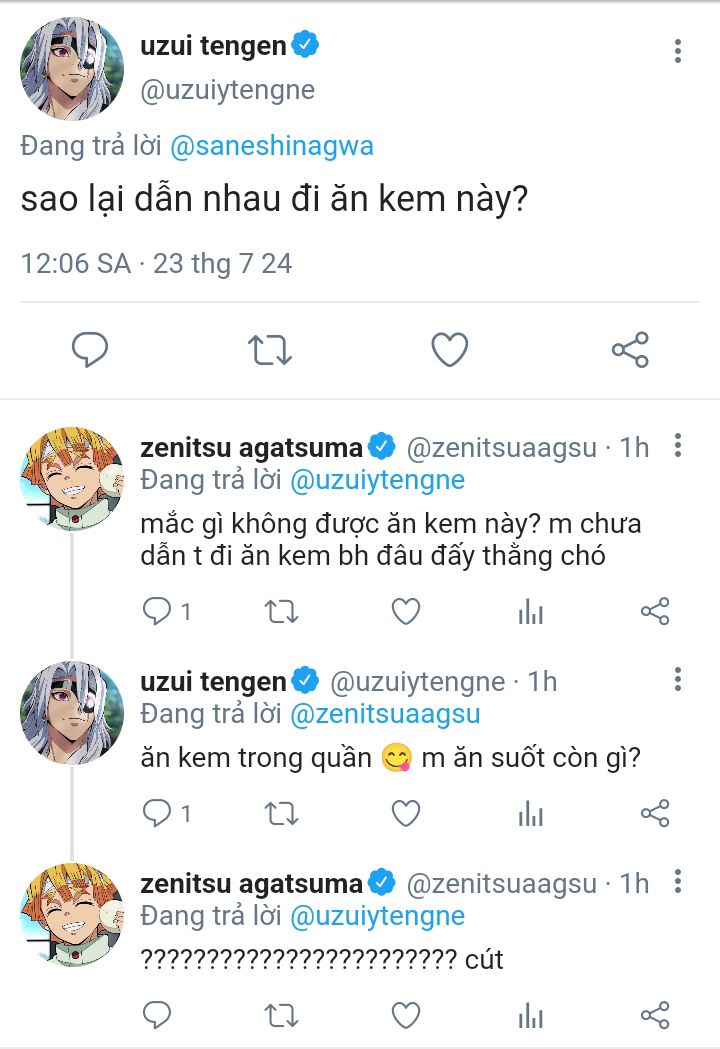Like zenitsu's reply ending in 'thằng chó'
720x1049 pixels.
point(405,611)
